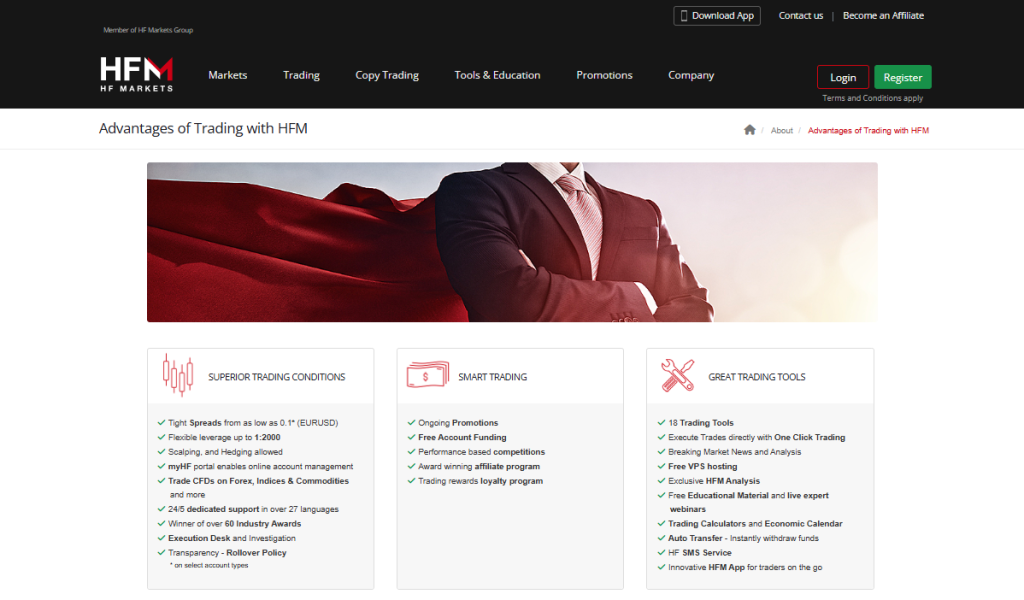
Task: Expand the Promotions menu
Action: pyautogui.click(x=604, y=75)
